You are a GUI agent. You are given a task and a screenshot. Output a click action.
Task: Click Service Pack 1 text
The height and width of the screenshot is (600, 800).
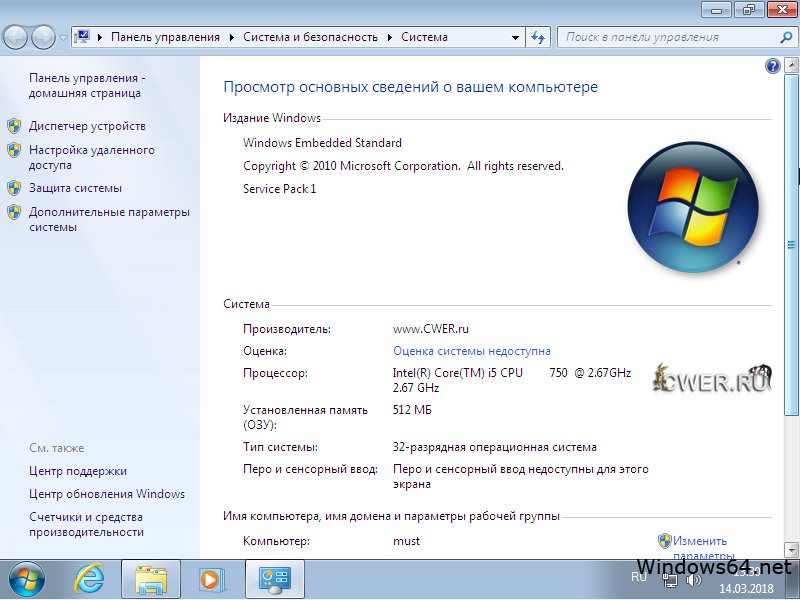(280, 189)
